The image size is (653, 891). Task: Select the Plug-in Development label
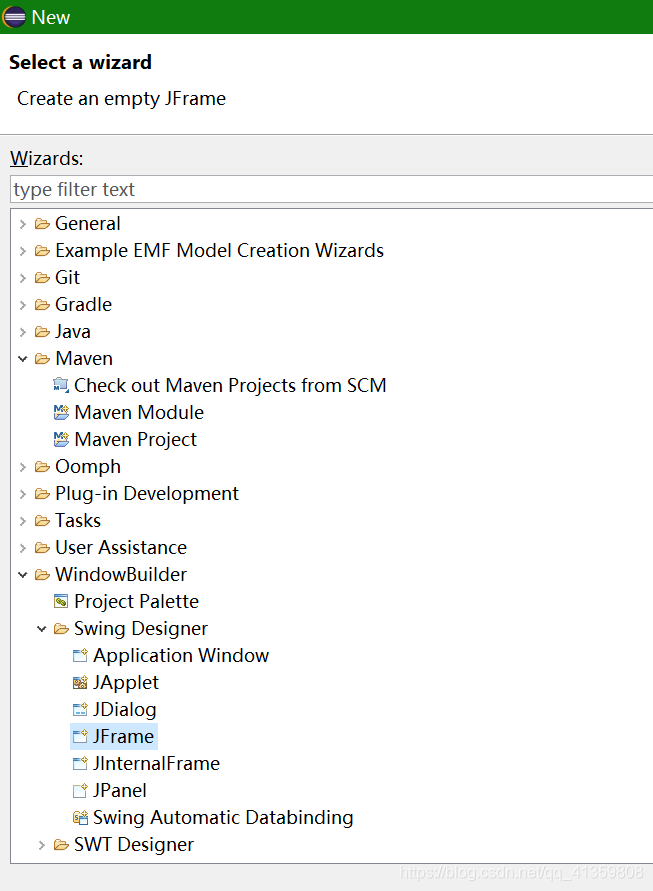(147, 494)
